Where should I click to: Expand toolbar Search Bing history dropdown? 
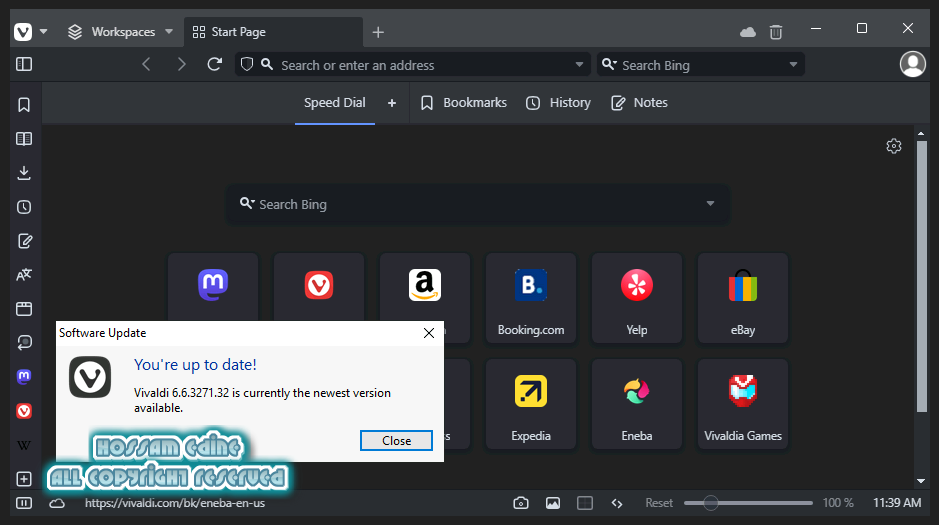[793, 64]
